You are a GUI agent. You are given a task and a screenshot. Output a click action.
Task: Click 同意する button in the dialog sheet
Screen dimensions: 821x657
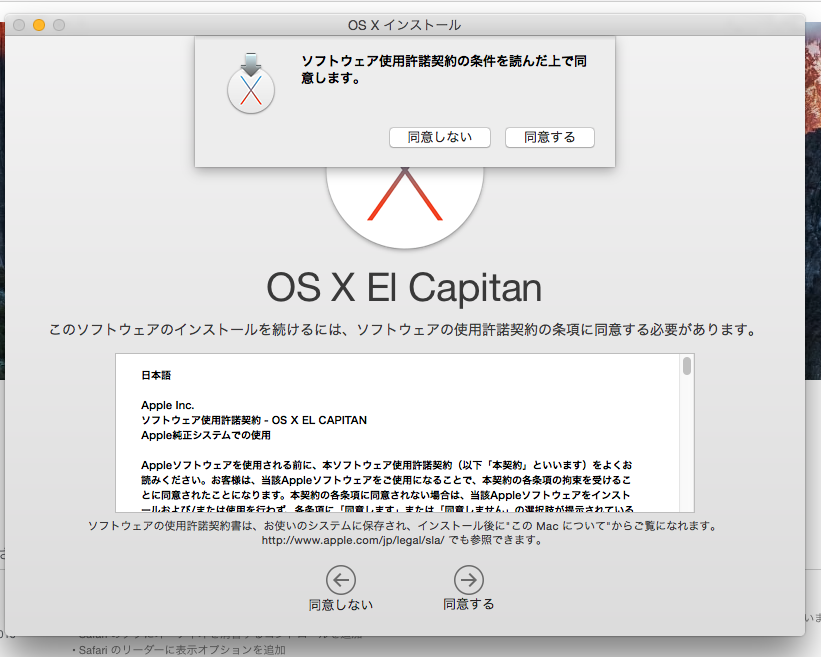(549, 137)
